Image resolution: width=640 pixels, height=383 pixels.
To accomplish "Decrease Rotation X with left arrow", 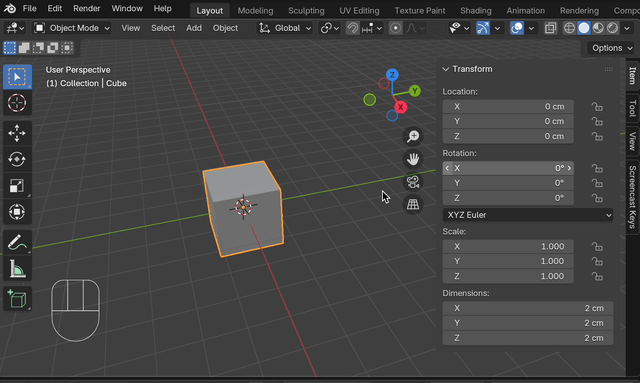I will pos(447,168).
